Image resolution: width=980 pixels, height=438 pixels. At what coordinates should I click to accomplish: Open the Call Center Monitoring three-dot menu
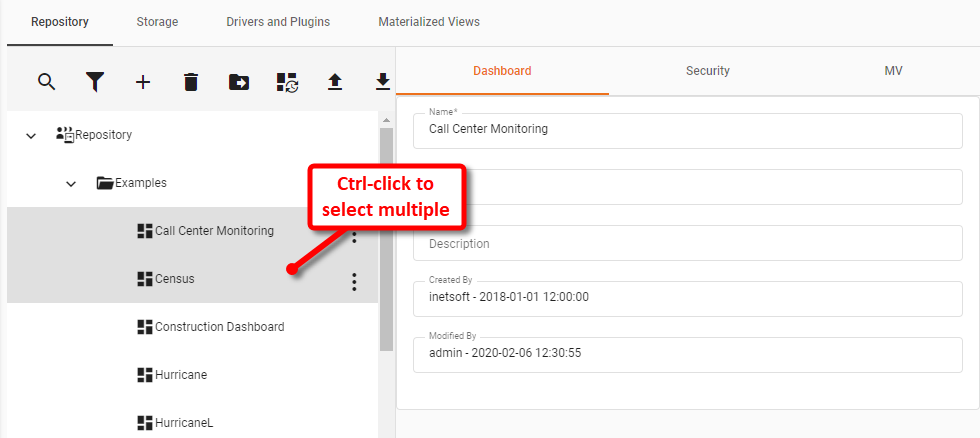coord(354,237)
